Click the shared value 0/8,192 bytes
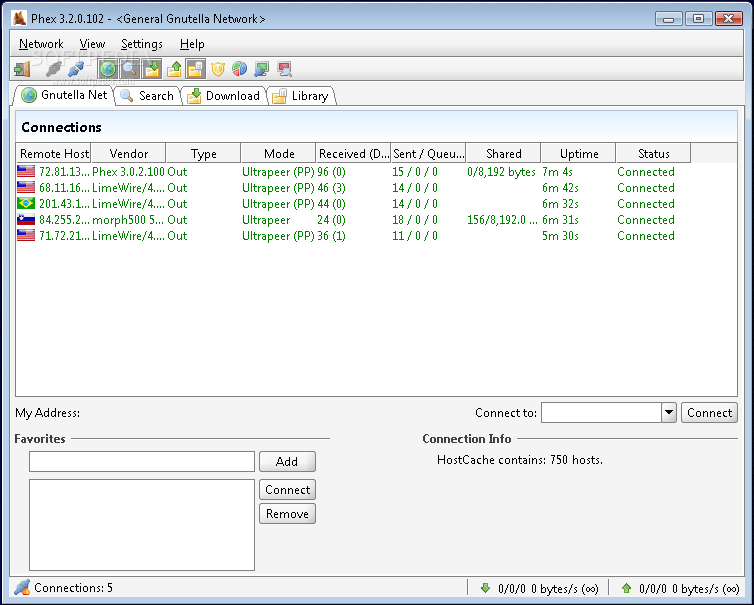754x605 pixels. tap(501, 172)
